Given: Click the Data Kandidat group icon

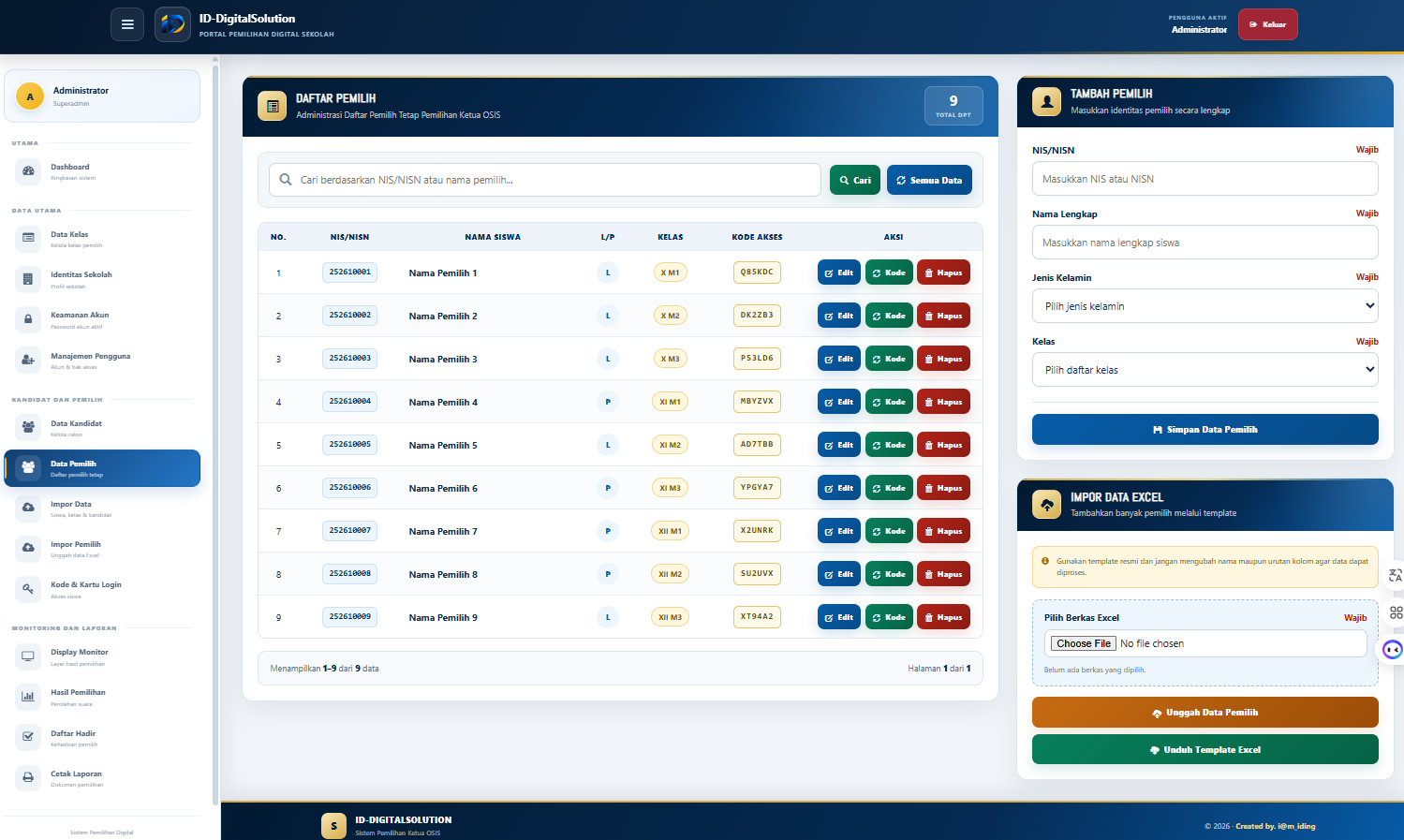Looking at the screenshot, I should point(28,427).
